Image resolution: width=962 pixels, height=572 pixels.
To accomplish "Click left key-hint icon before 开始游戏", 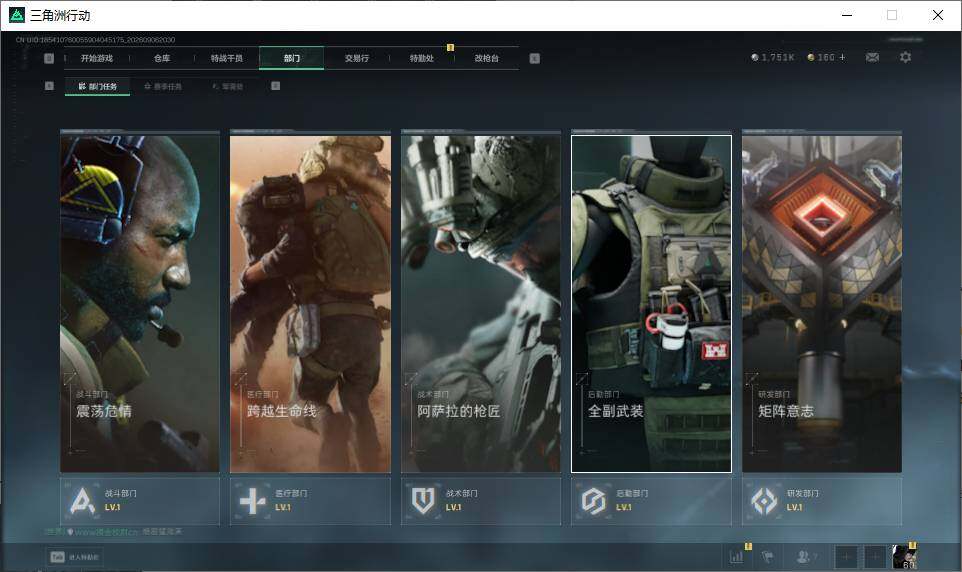I will [49, 58].
